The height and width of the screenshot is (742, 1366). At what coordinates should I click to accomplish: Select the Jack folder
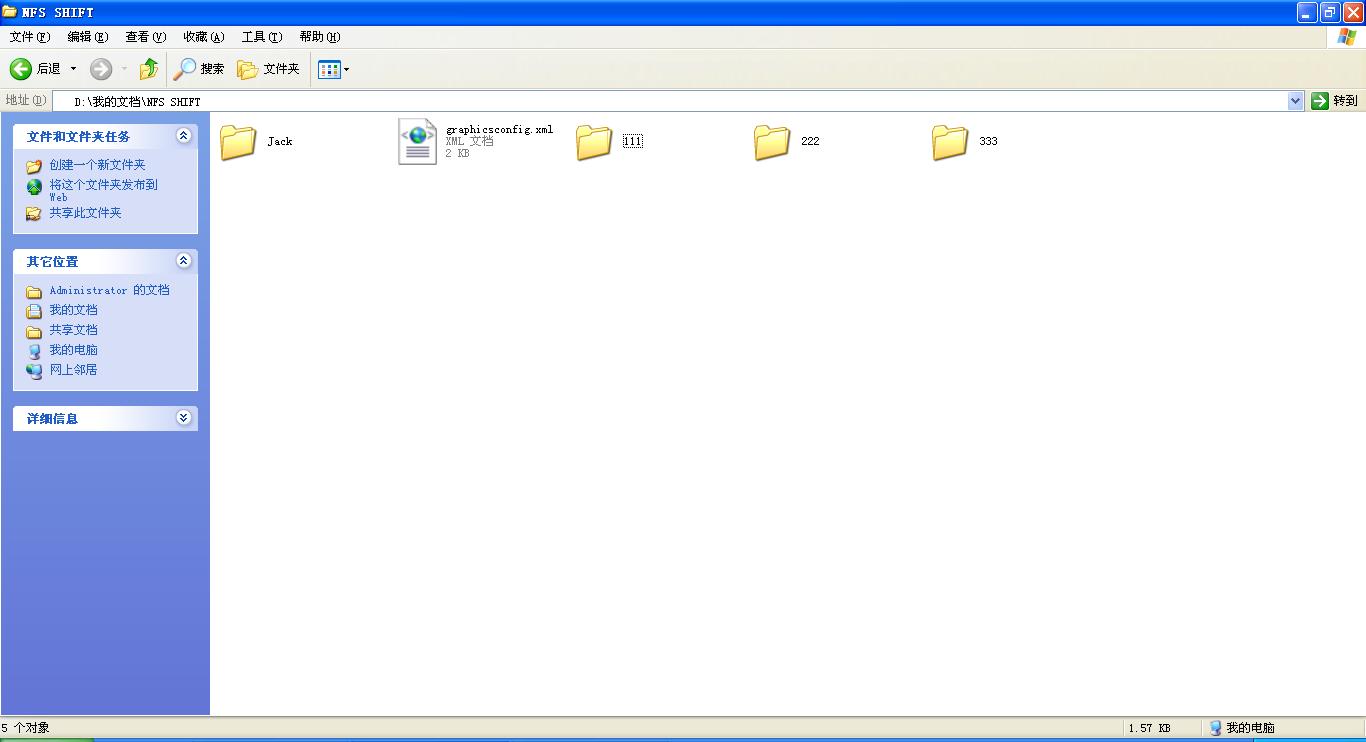point(239,142)
